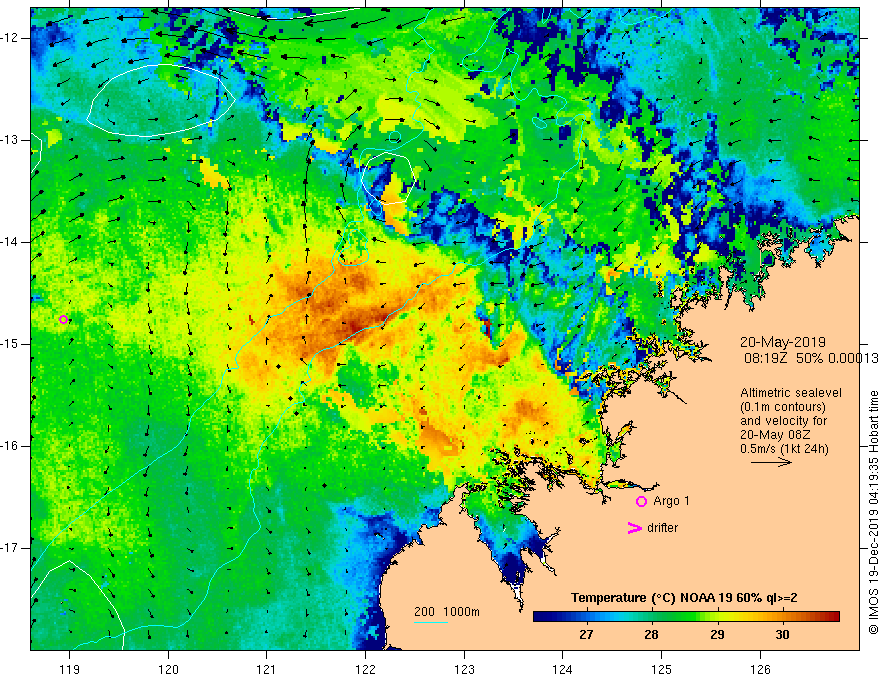Click the "Argo 1" legend label
880x680 pixels.
pos(671,501)
